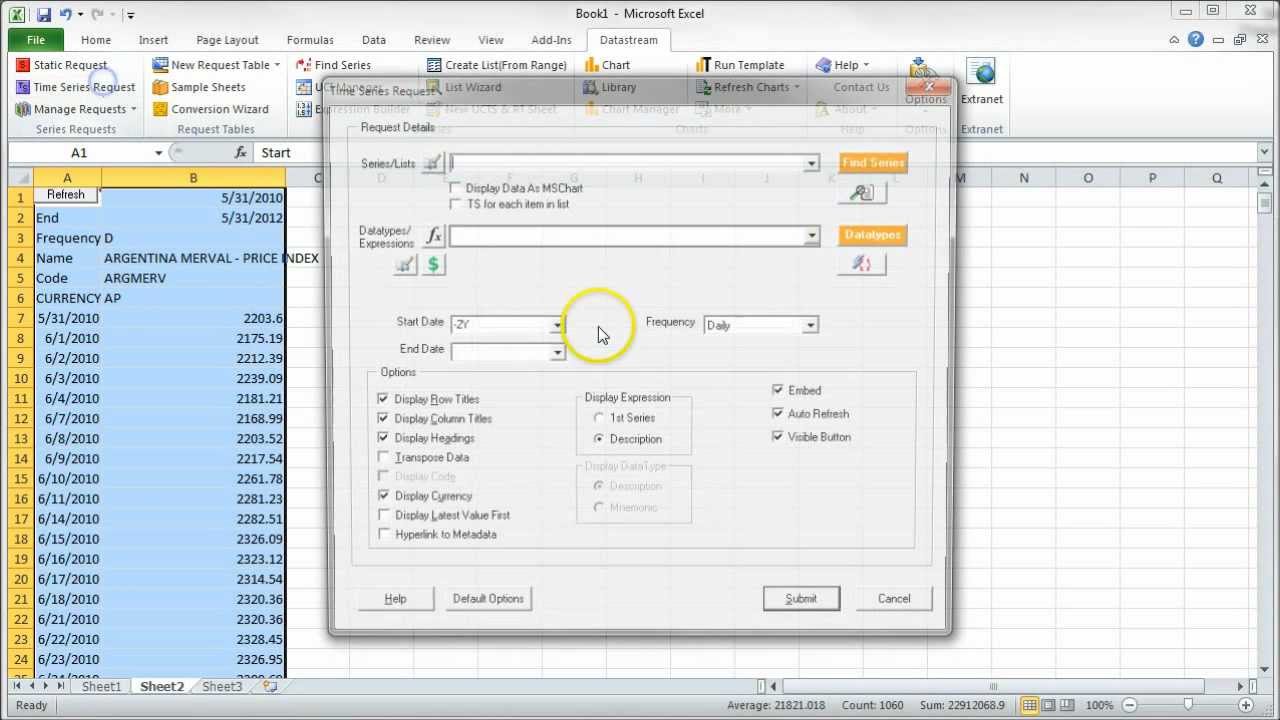
Task: Click Cancel in the Time Series Request dialog
Action: point(894,599)
